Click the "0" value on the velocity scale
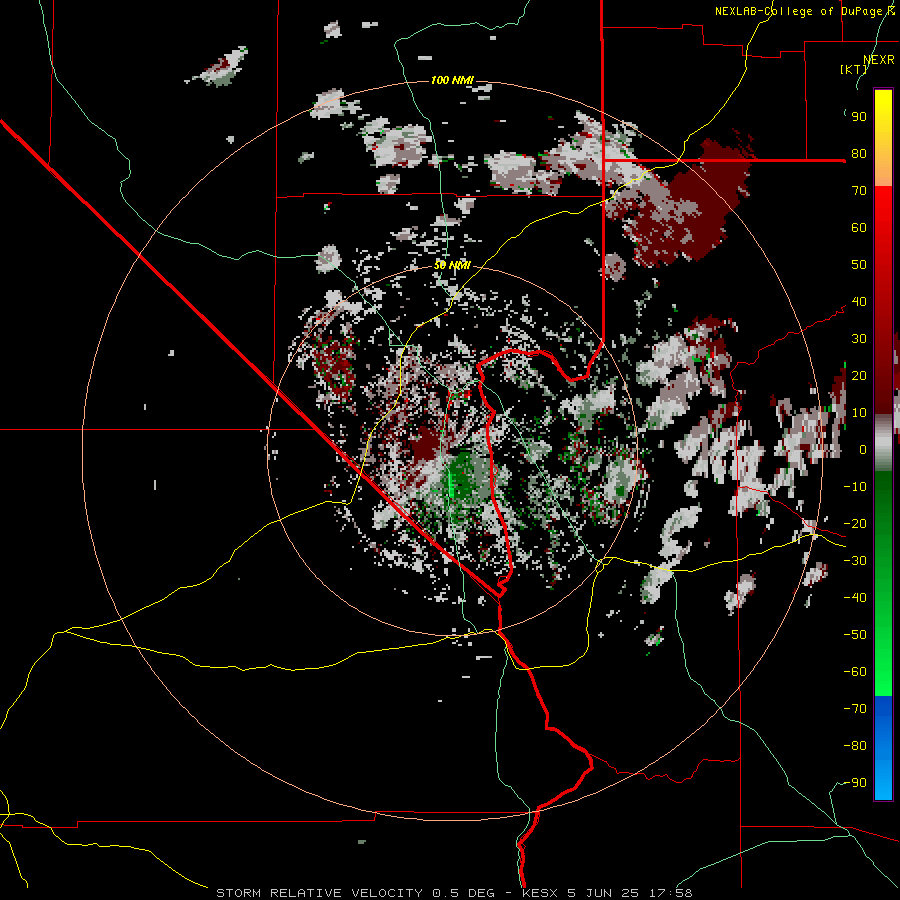The height and width of the screenshot is (900, 900). pos(863,449)
